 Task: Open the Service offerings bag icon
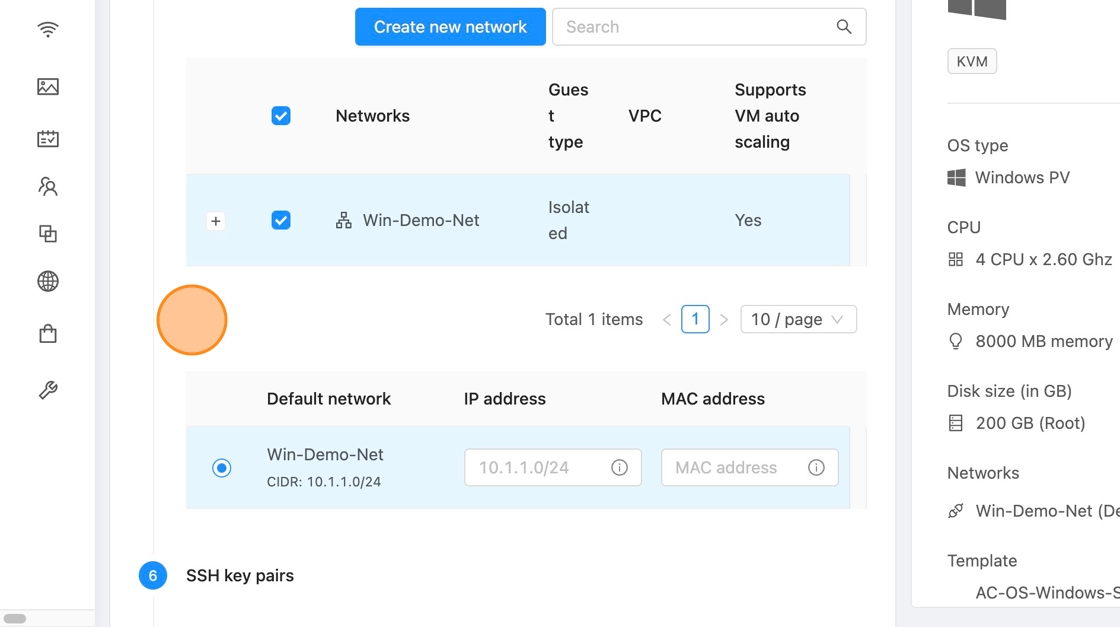(x=47, y=333)
